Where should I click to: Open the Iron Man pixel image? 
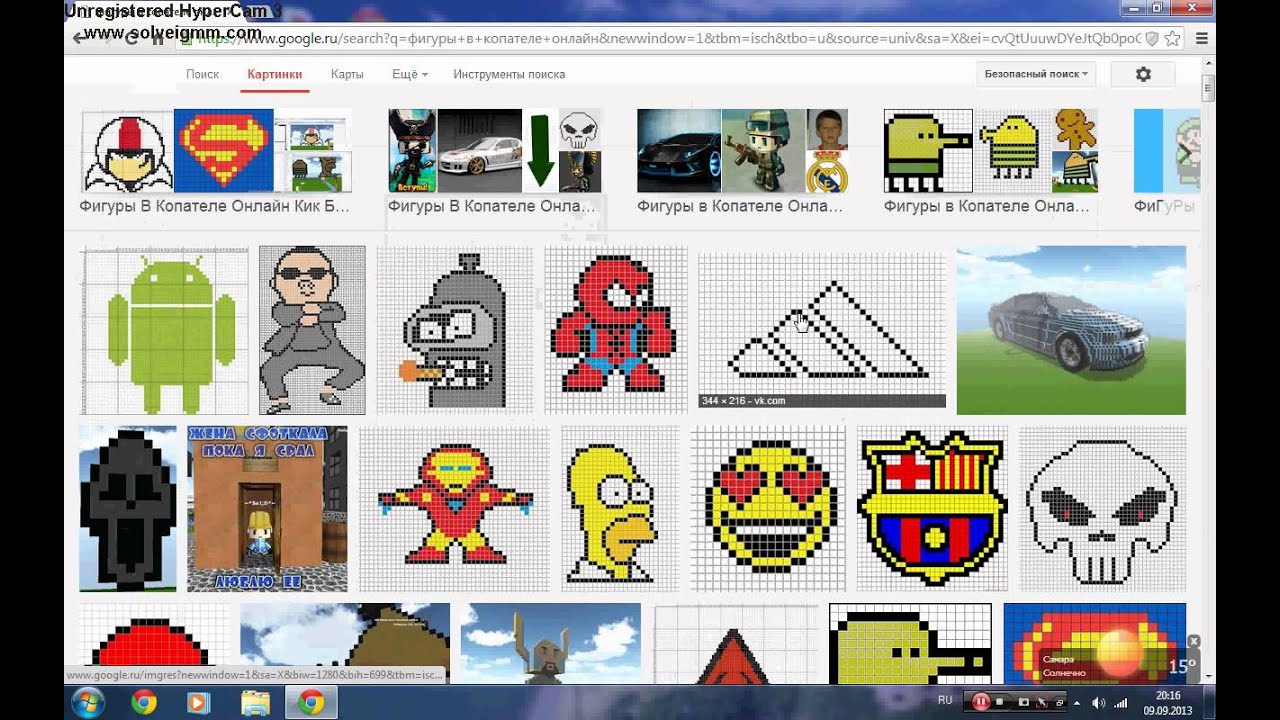coord(454,509)
